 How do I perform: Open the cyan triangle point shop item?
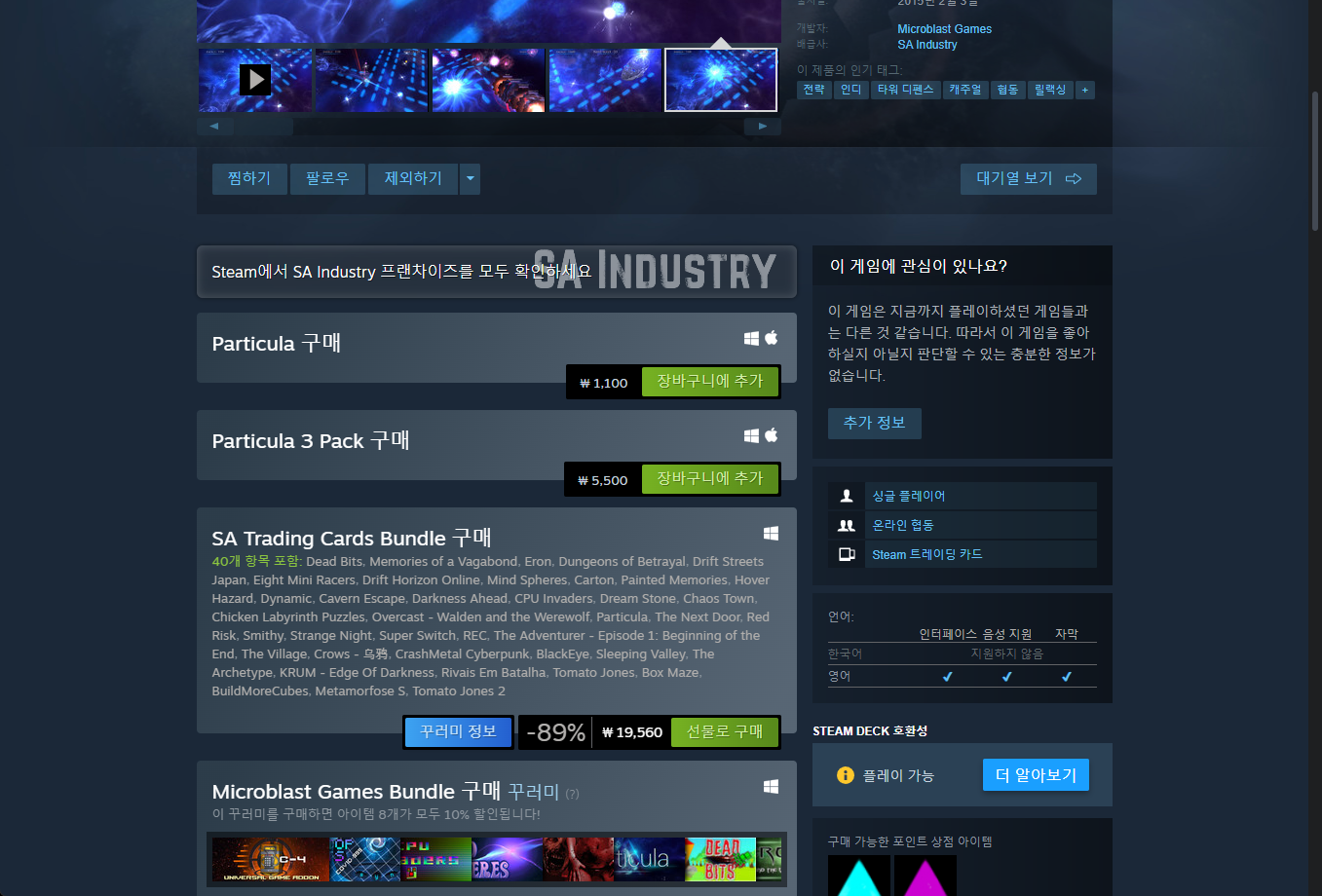[858, 876]
